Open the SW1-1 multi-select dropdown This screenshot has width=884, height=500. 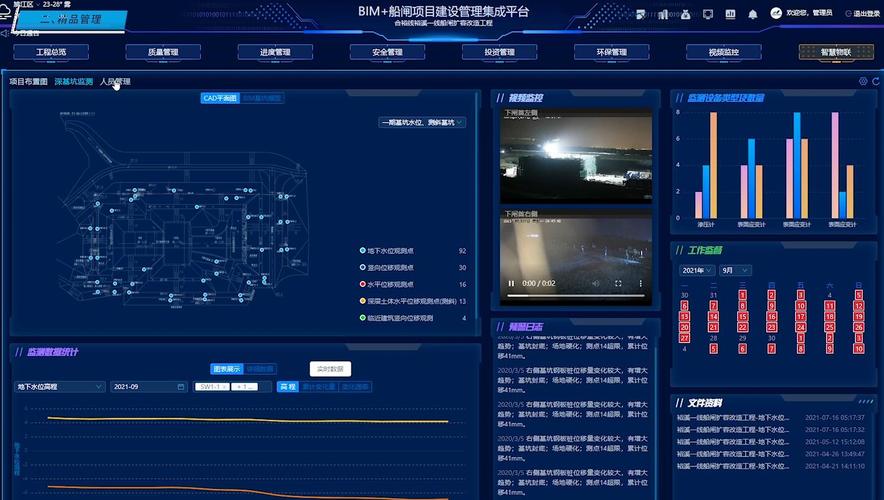click(233, 387)
